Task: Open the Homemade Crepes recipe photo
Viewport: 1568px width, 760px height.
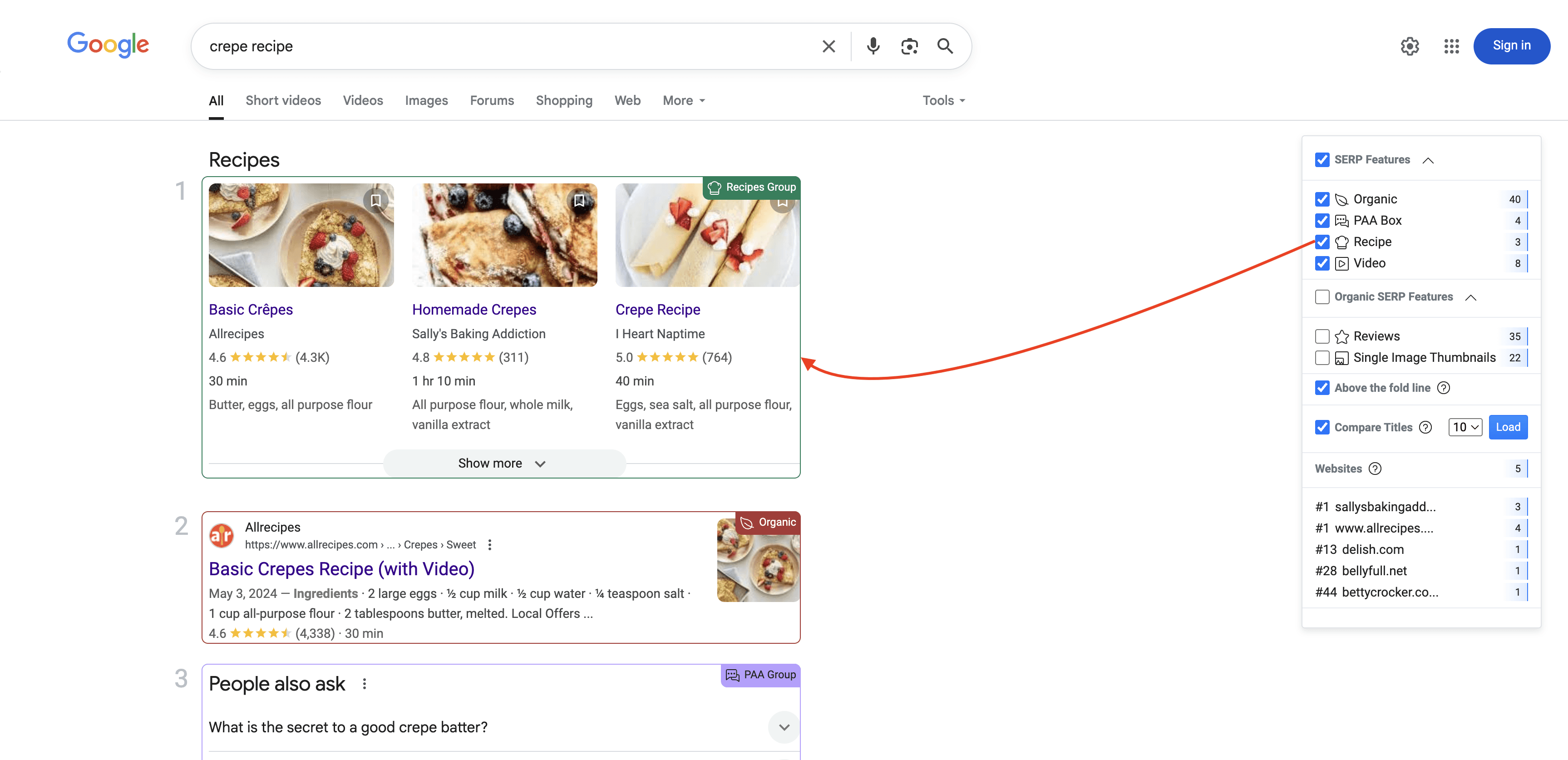Action: pos(505,235)
